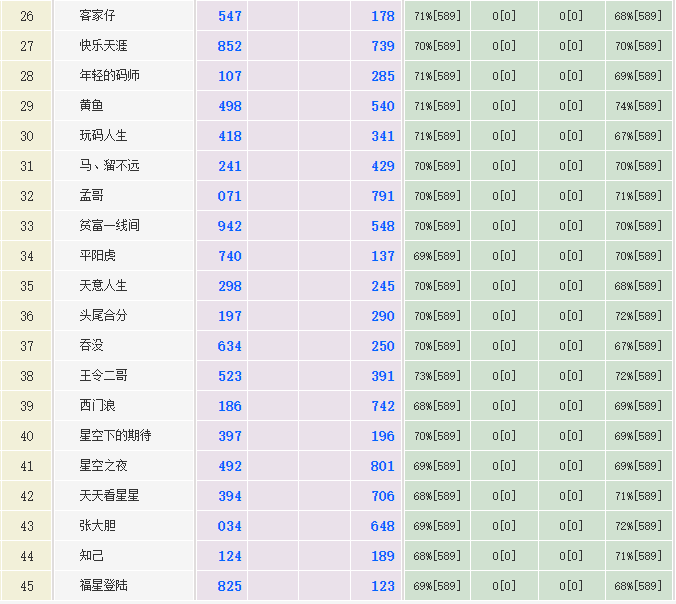This screenshot has width=676, height=604.
Task: Open user 平阳虎 in row 34
Action: click(97, 256)
